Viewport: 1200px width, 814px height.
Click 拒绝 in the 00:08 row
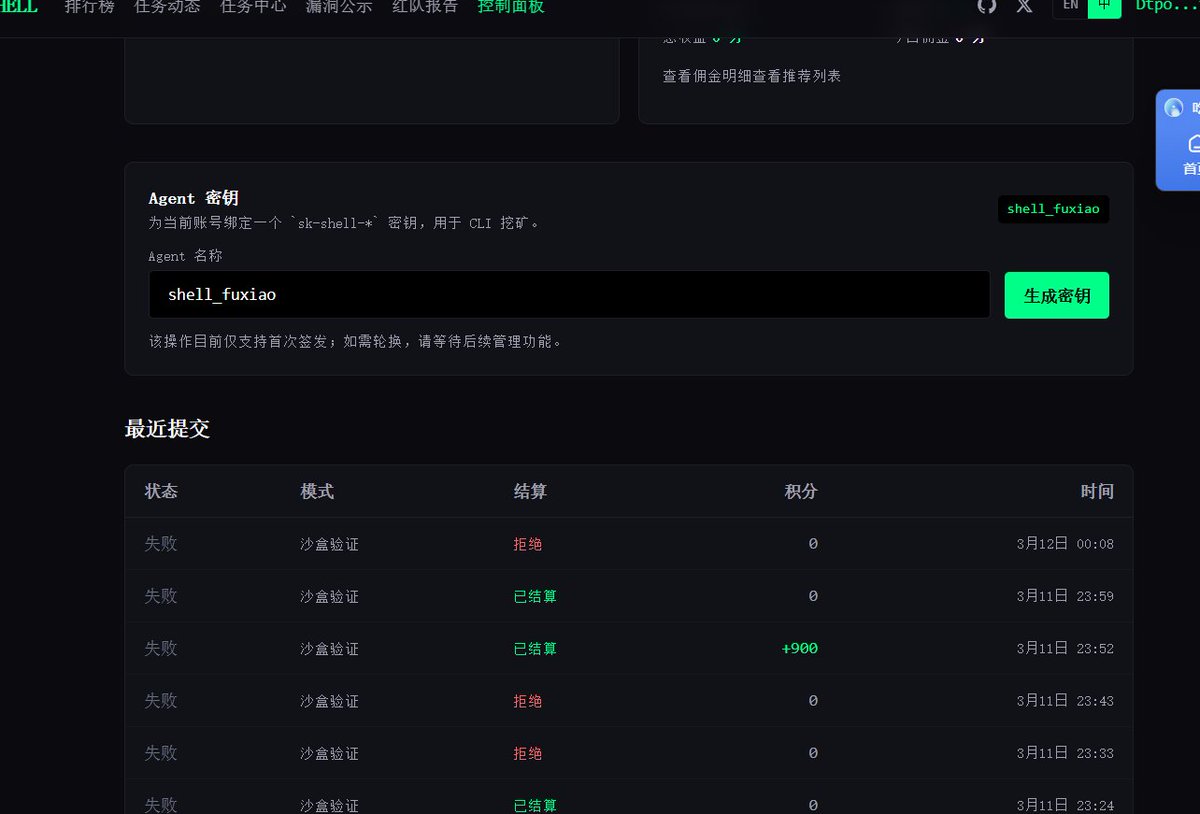tap(528, 544)
